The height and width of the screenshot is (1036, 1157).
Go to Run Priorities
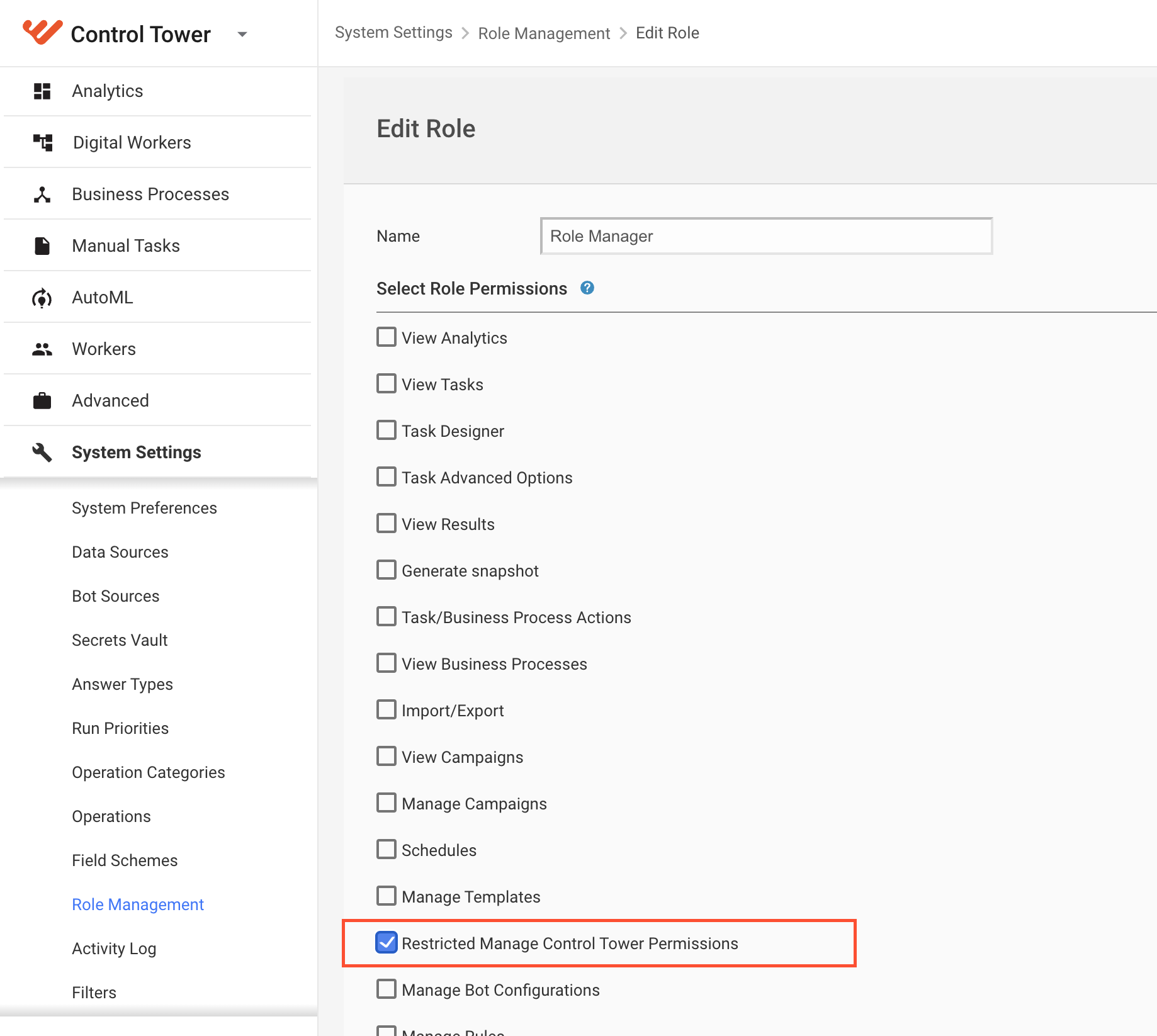point(120,728)
